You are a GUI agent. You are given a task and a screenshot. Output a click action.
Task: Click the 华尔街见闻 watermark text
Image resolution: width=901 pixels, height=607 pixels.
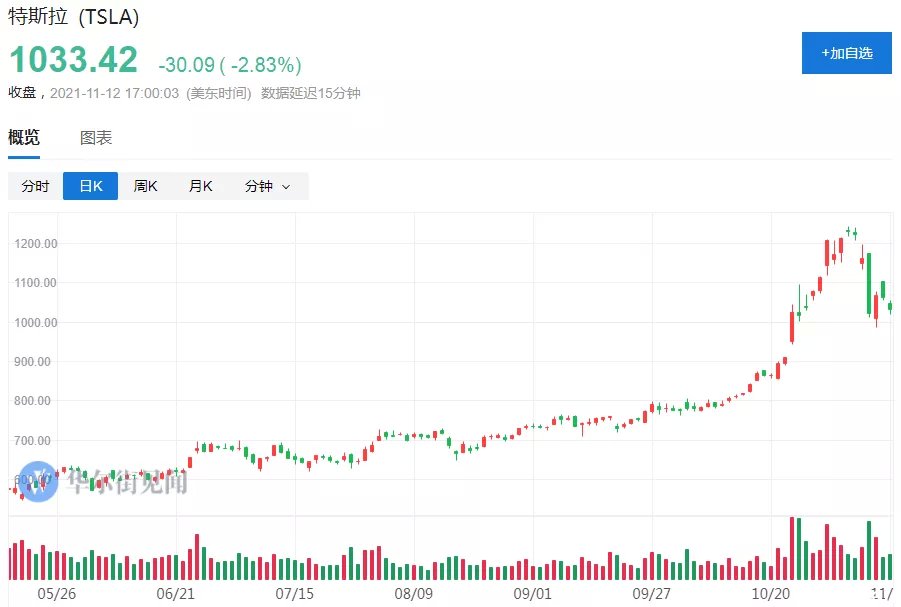coord(127,482)
